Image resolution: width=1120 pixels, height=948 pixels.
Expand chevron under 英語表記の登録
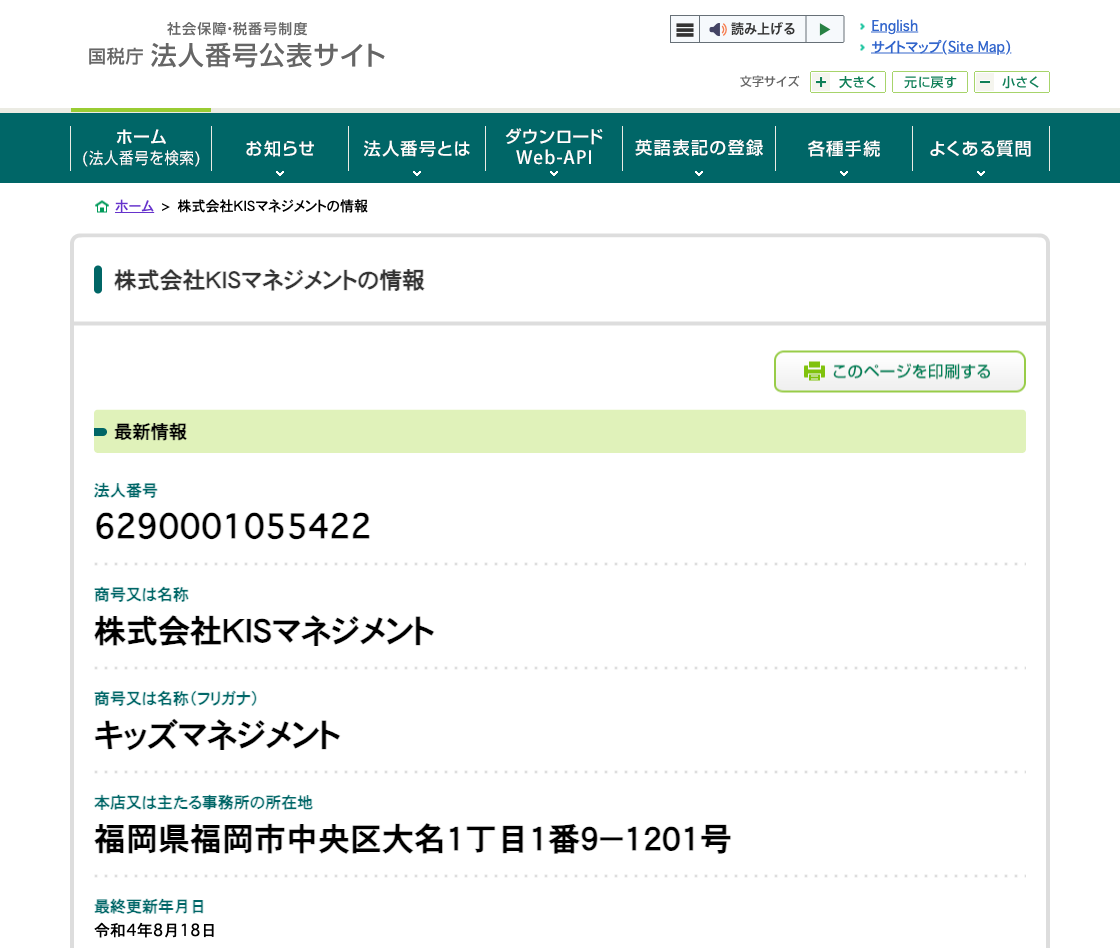[699, 173]
